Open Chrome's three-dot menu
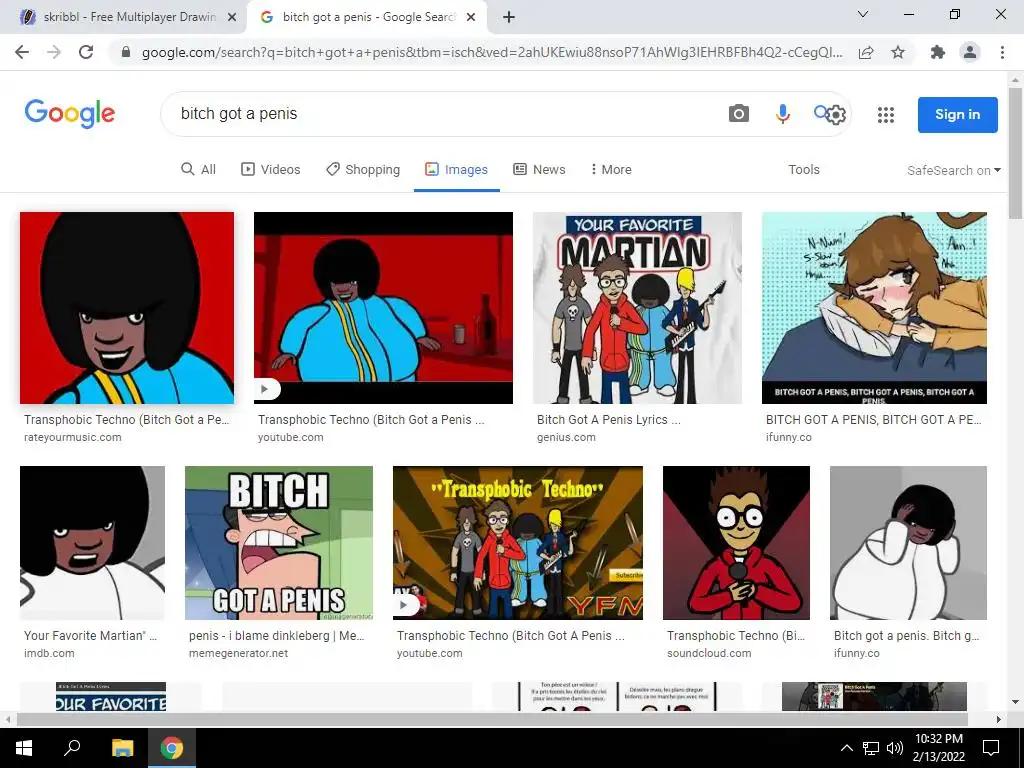 tap(1002, 52)
